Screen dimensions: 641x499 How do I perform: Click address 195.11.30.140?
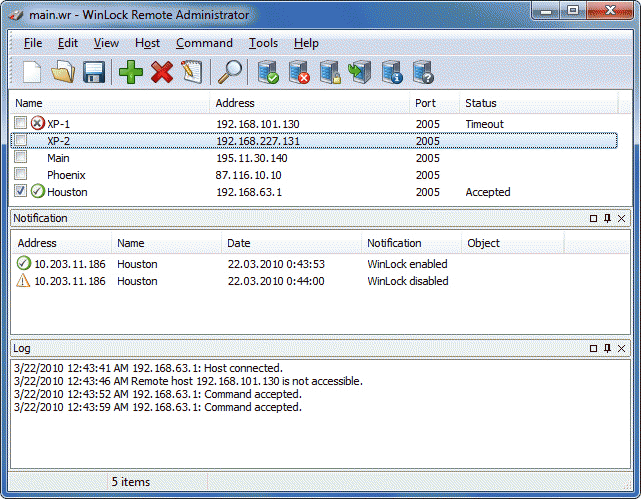point(252,158)
